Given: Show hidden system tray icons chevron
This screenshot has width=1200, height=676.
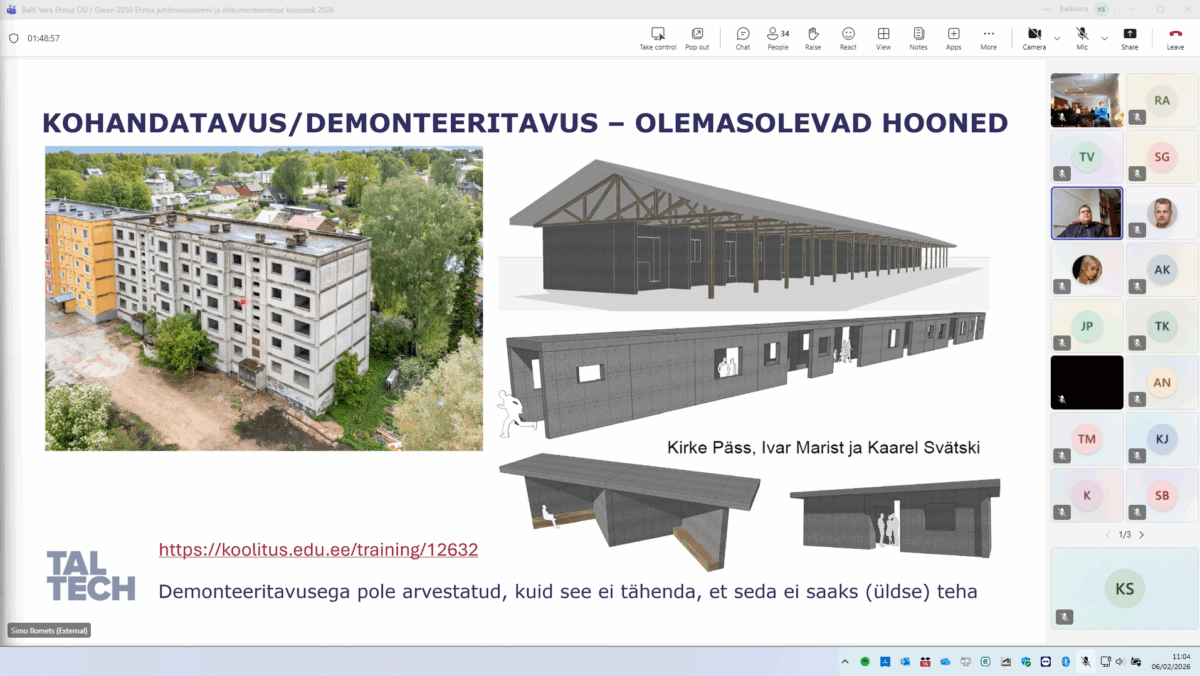Looking at the screenshot, I should point(845,661).
